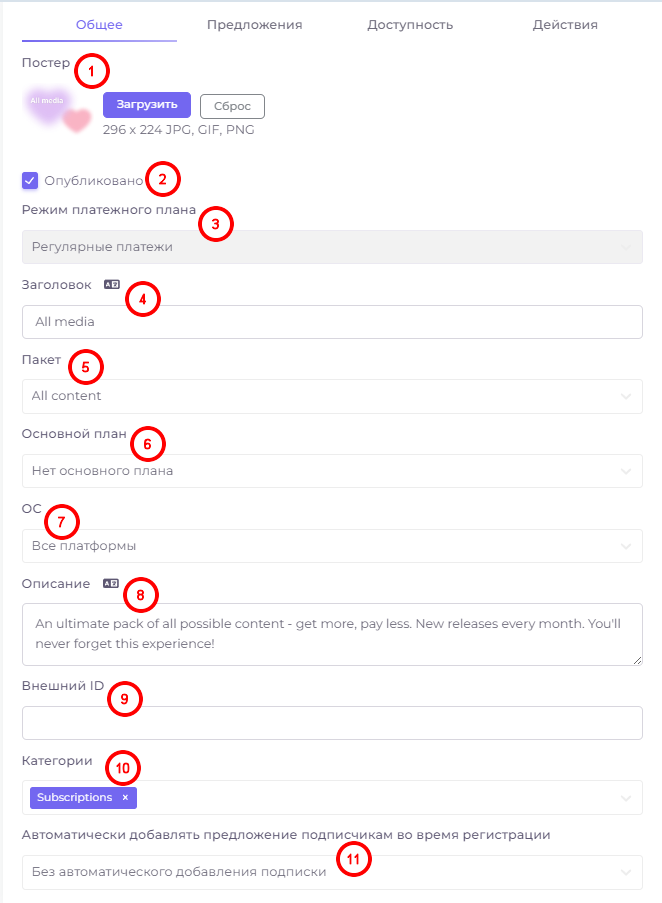Switch to the Предложения tab
662x903 pixels.
click(x=254, y=25)
